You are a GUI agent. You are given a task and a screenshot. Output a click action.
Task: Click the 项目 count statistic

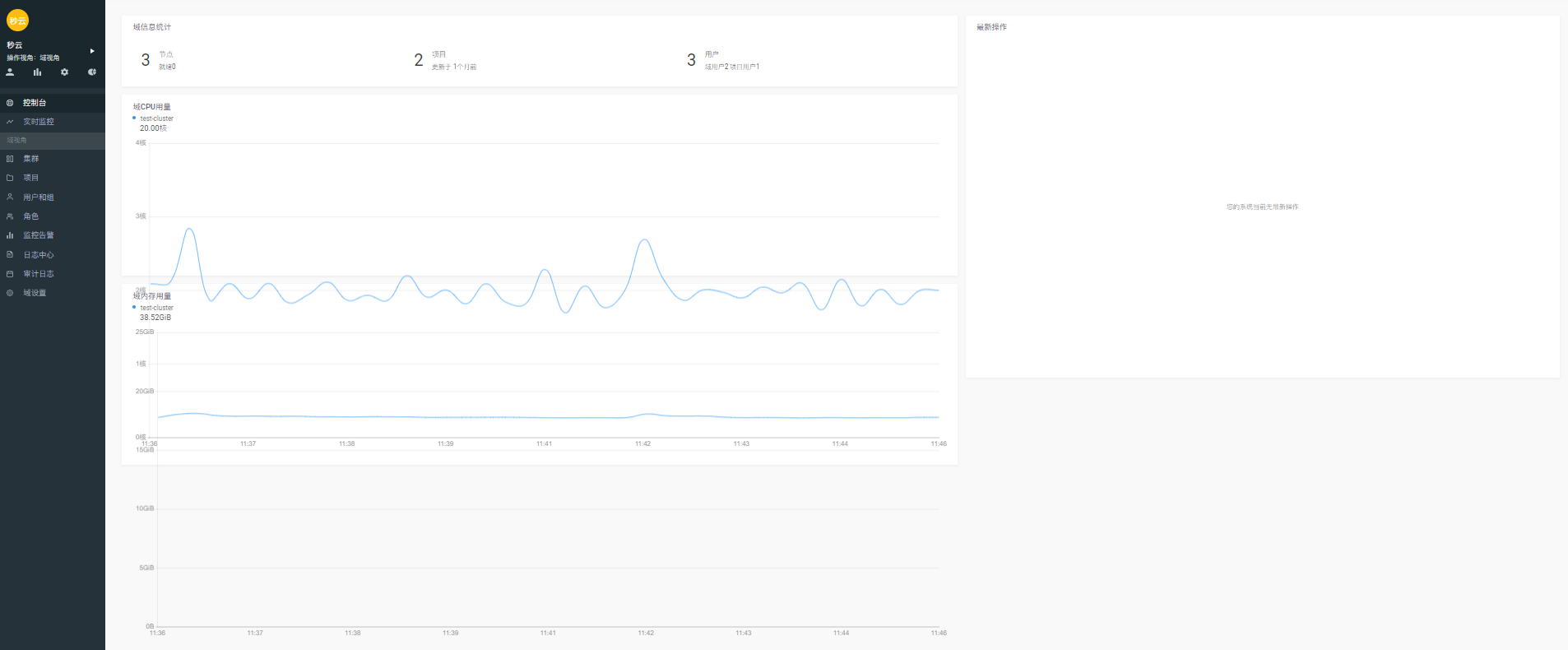[x=419, y=60]
